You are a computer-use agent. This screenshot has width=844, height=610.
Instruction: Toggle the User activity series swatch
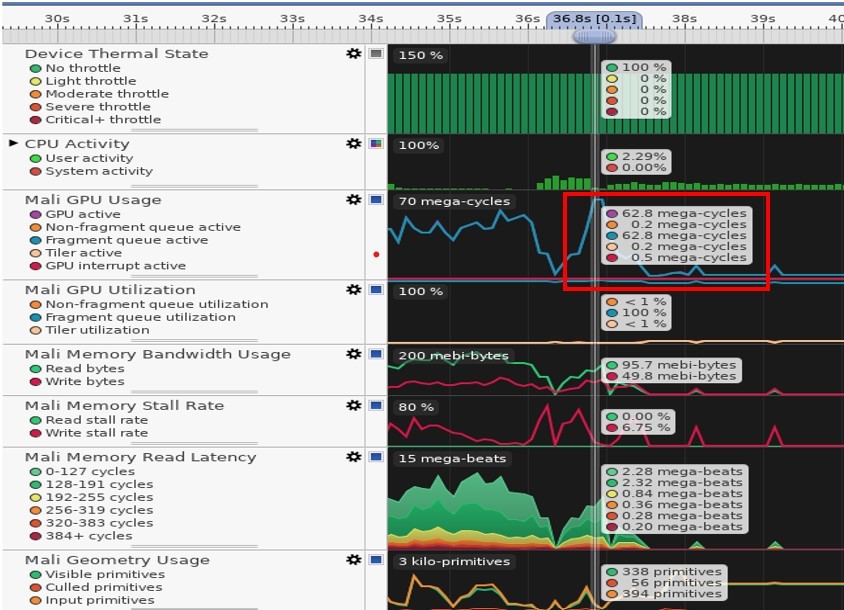(x=36, y=158)
